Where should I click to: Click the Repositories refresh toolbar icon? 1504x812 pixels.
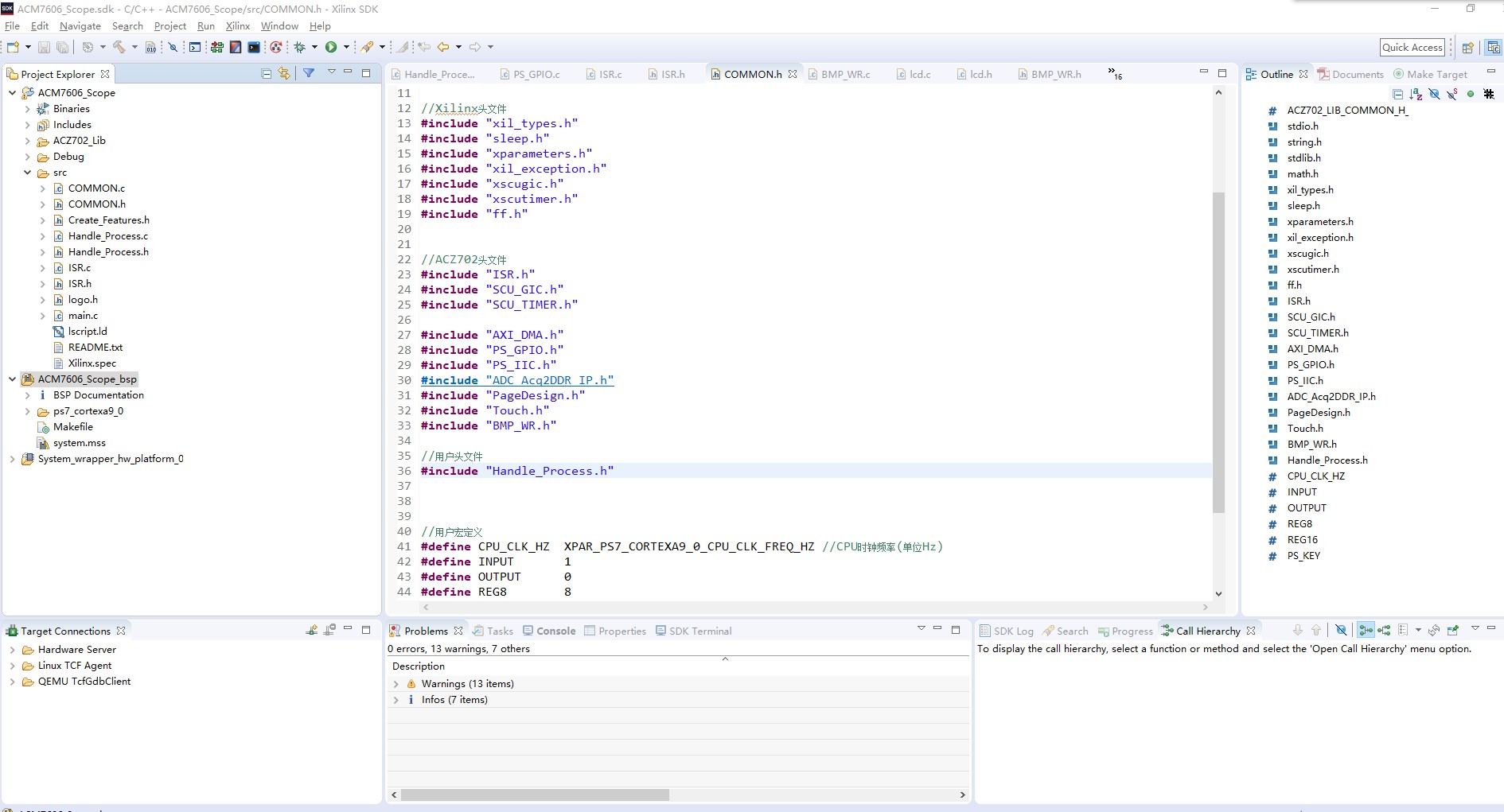click(x=276, y=47)
